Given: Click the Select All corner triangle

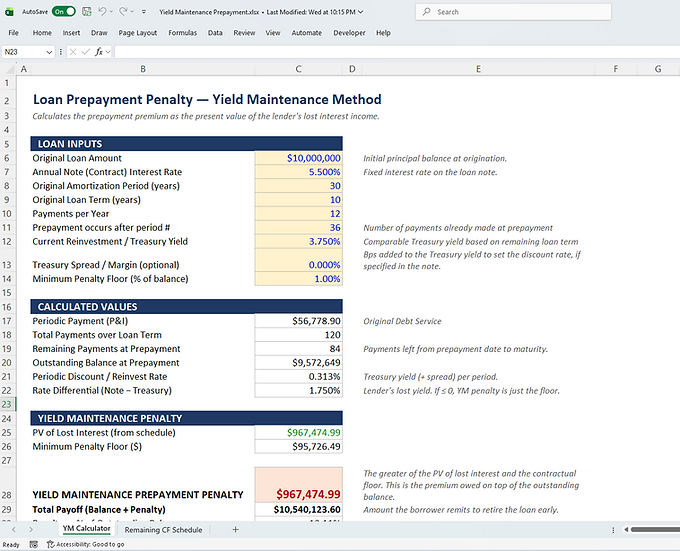Looking at the screenshot, I should (8, 69).
